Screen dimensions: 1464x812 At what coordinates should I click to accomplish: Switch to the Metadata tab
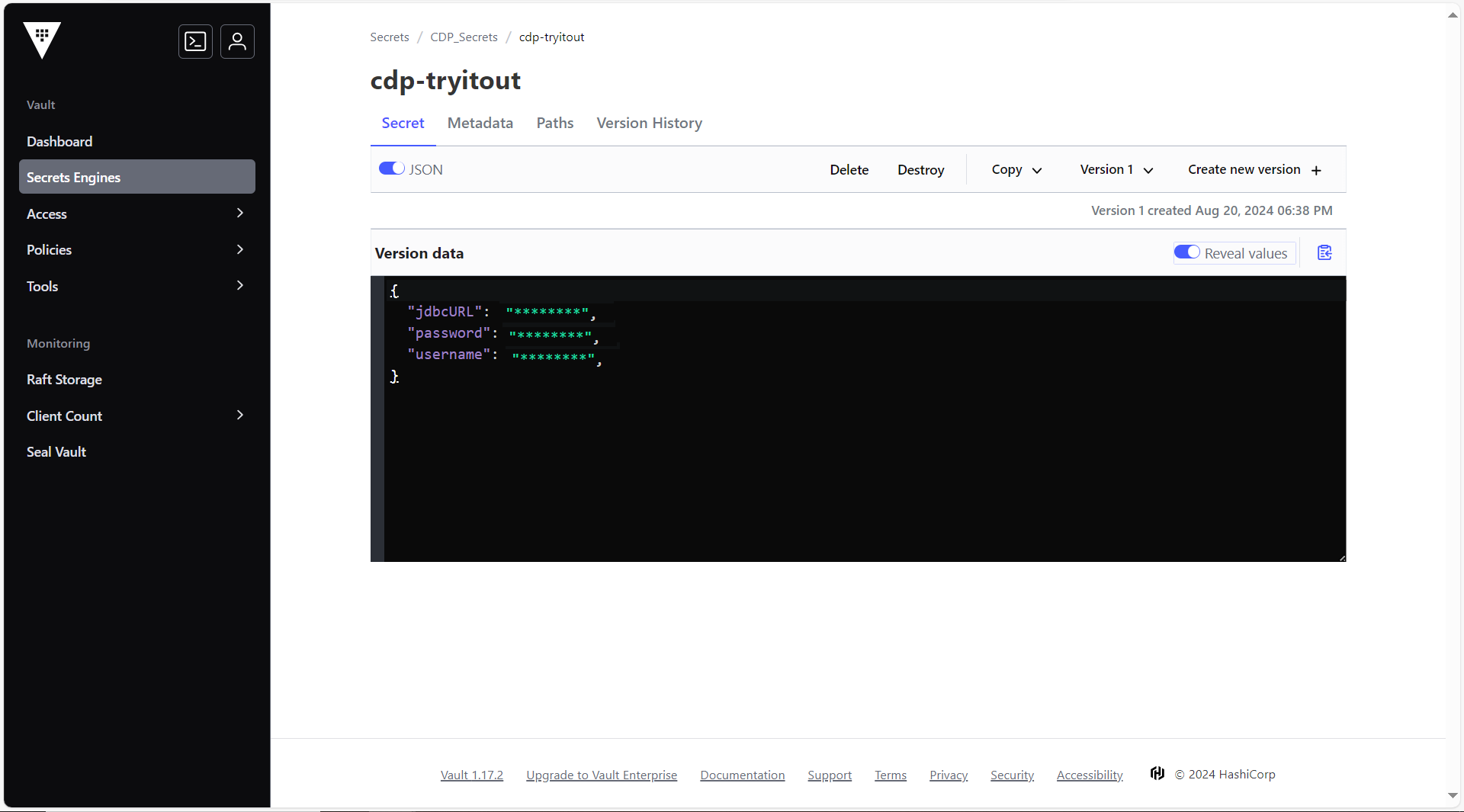click(x=480, y=123)
